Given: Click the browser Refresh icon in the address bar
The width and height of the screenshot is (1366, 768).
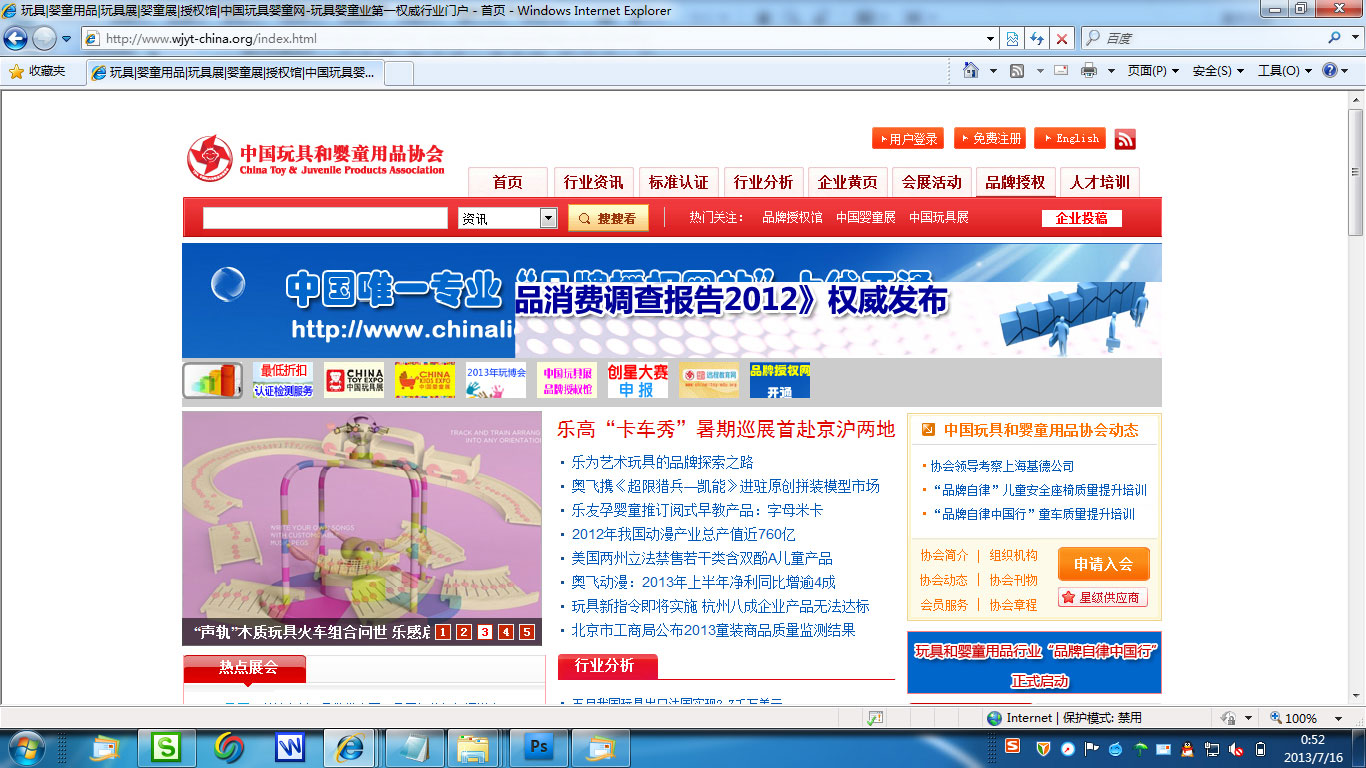Looking at the screenshot, I should coord(1036,38).
